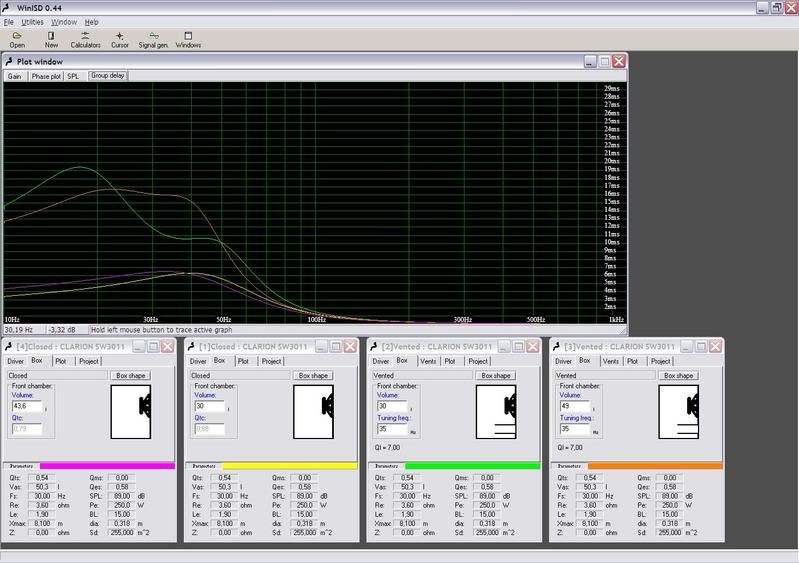
Task: Click Volume field in [2]Vented window
Action: pyautogui.click(x=392, y=406)
